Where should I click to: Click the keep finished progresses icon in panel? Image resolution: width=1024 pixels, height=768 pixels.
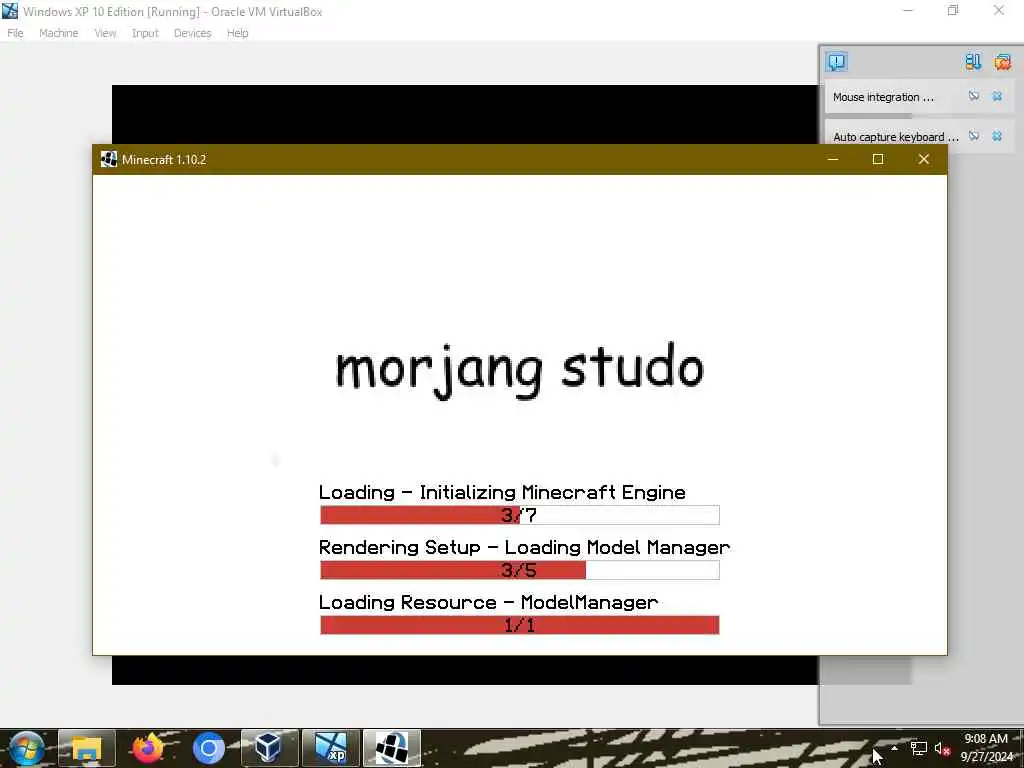click(1002, 62)
